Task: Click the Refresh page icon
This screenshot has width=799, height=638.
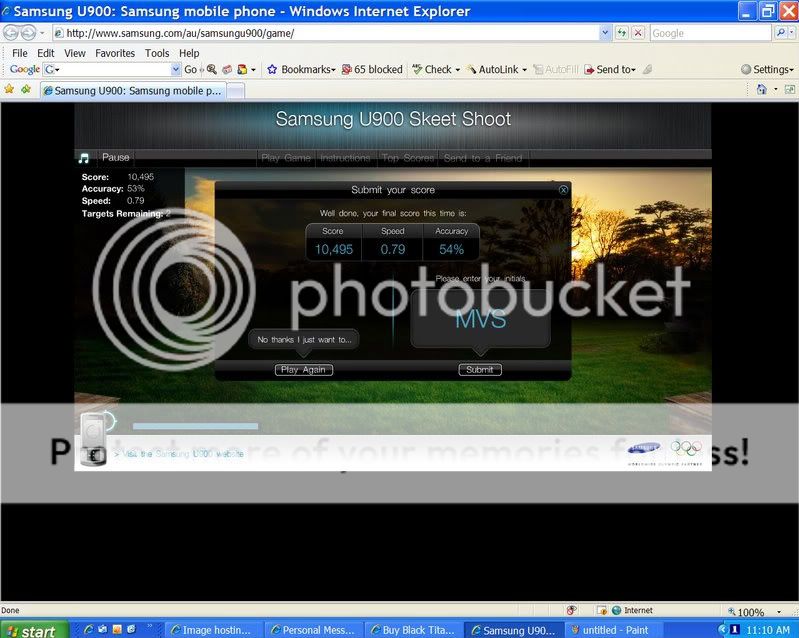Action: (x=622, y=33)
